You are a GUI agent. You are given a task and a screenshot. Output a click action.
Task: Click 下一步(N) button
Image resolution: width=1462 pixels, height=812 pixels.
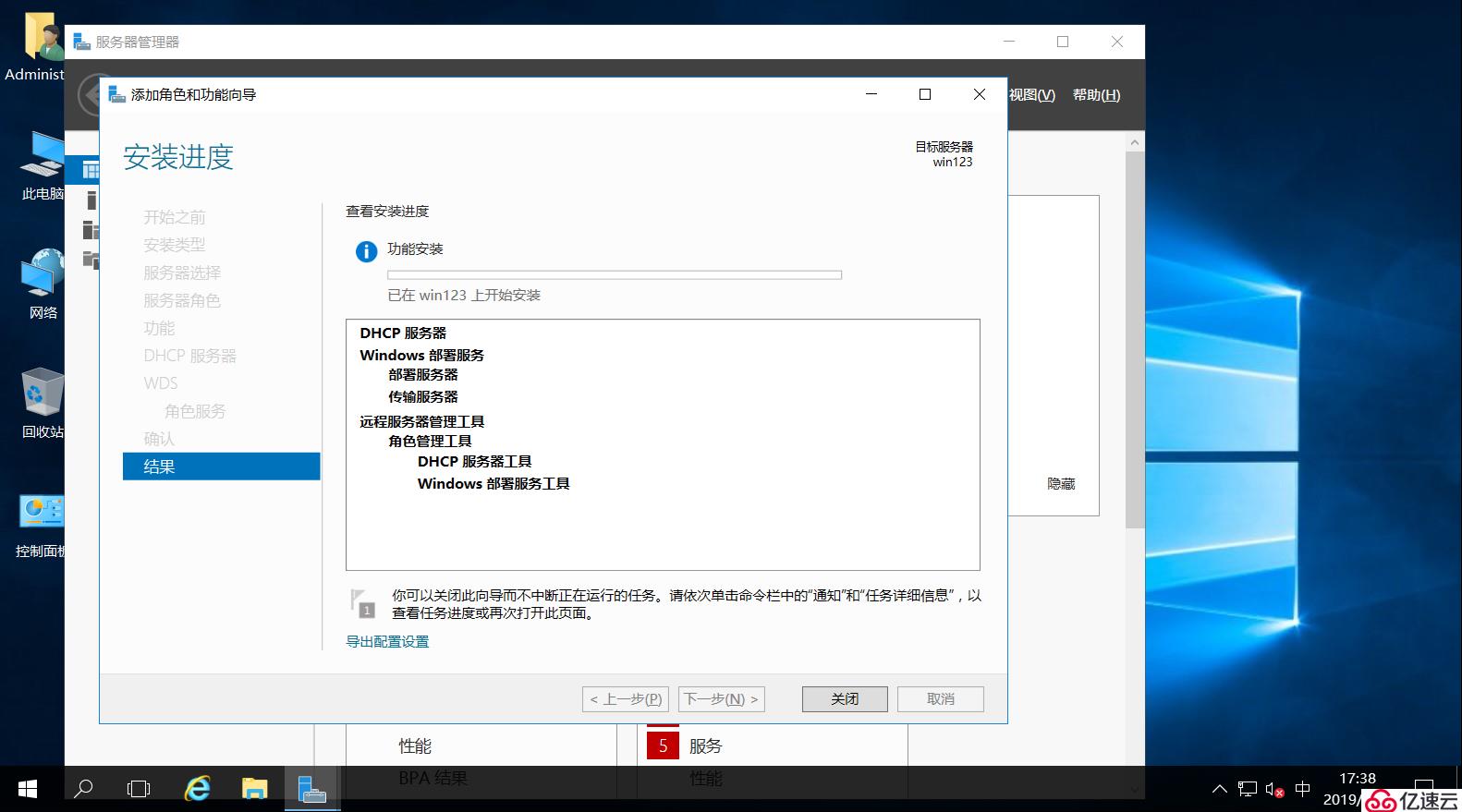[x=721, y=699]
